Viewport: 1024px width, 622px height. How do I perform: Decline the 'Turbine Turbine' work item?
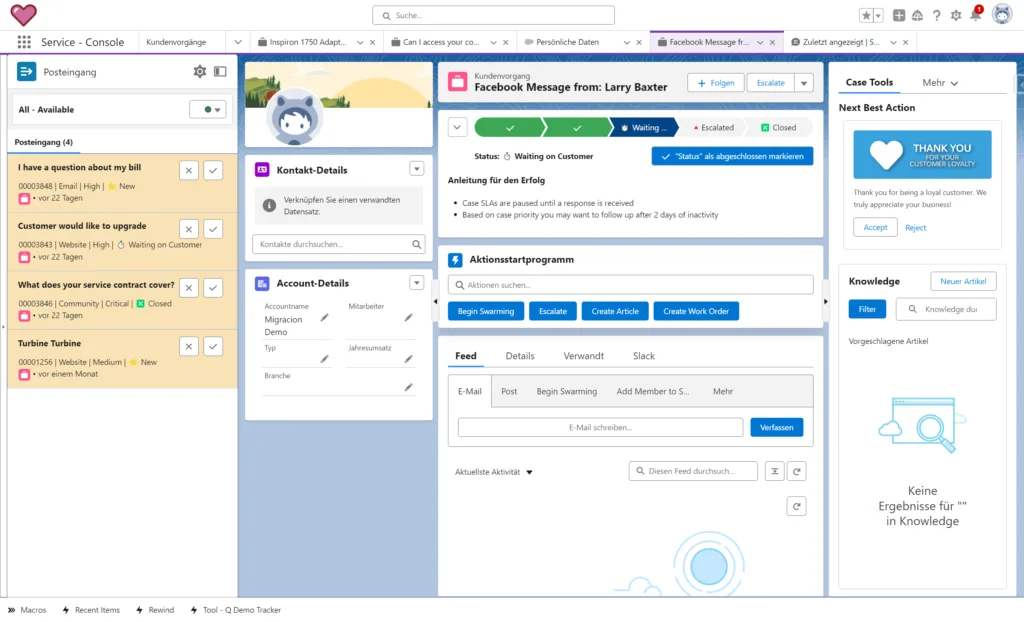point(189,346)
